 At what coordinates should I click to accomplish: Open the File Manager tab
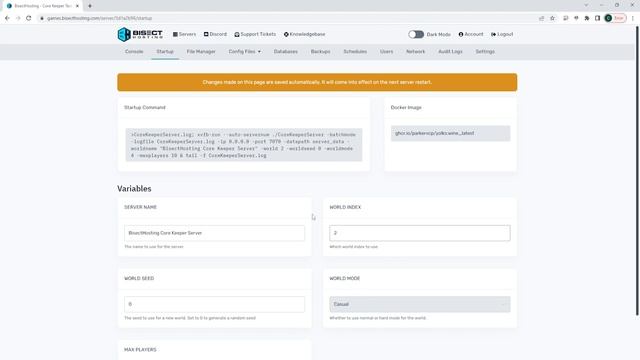[201, 51]
